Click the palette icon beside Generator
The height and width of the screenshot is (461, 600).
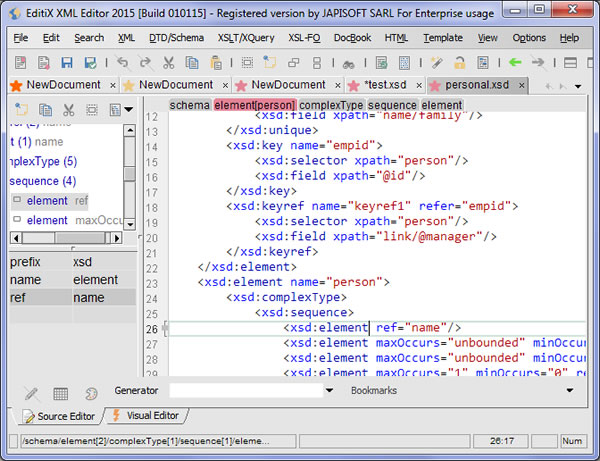point(91,393)
